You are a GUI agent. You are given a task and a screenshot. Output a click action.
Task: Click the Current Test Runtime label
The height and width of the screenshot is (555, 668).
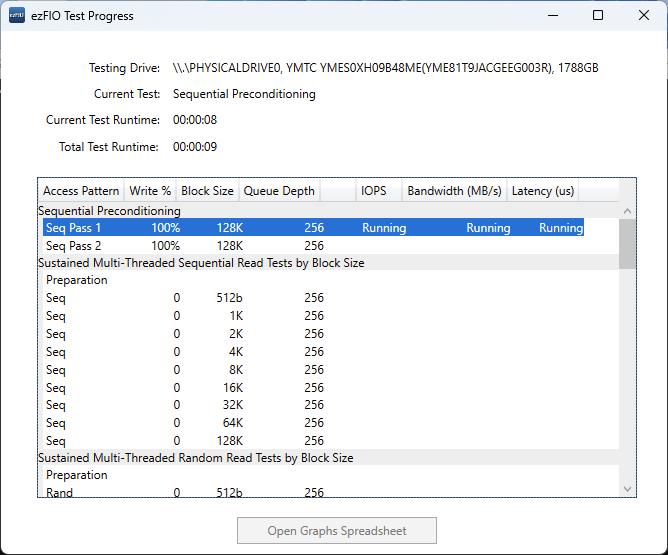pos(103,120)
